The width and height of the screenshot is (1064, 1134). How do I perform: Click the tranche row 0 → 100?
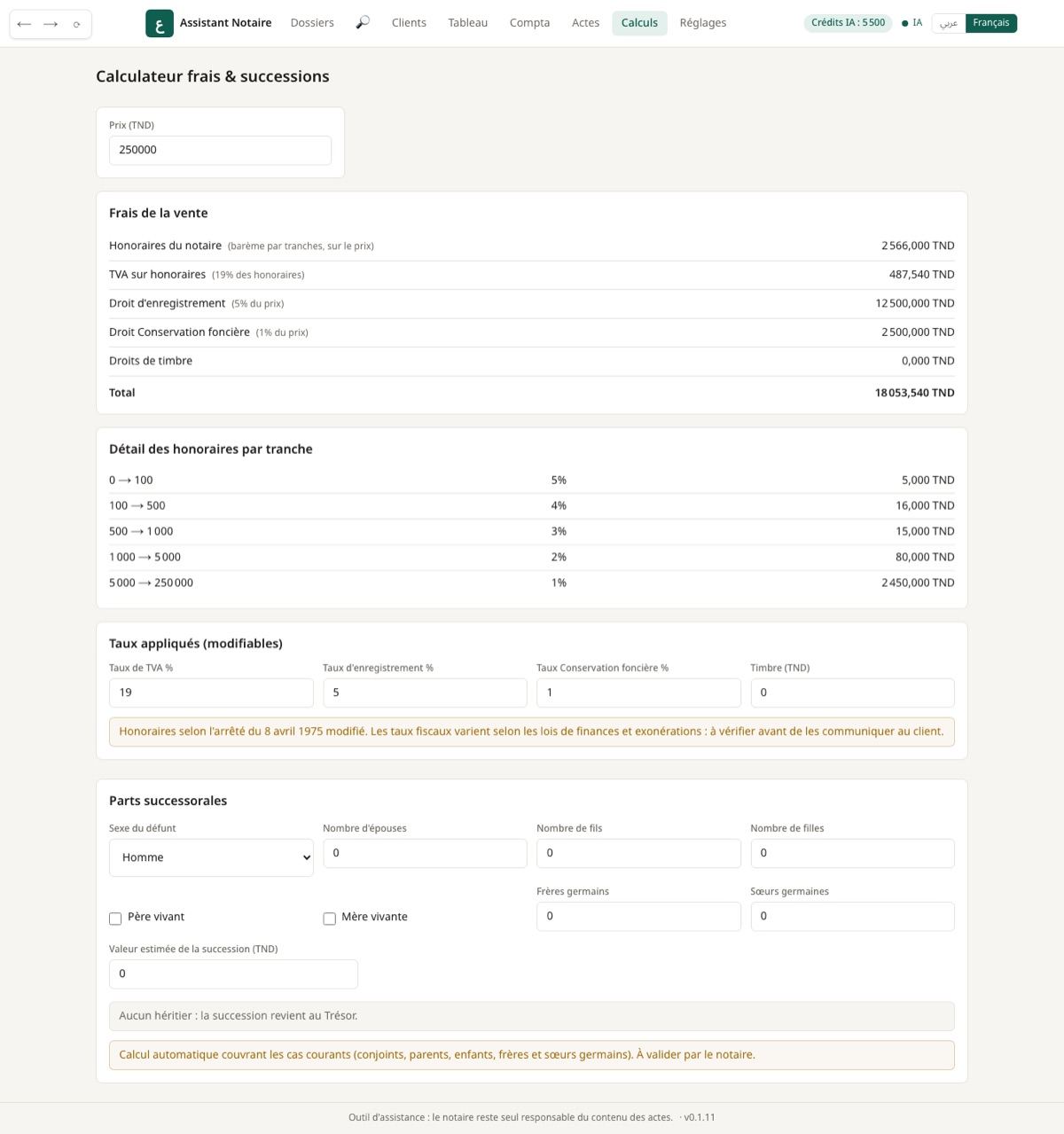click(532, 481)
